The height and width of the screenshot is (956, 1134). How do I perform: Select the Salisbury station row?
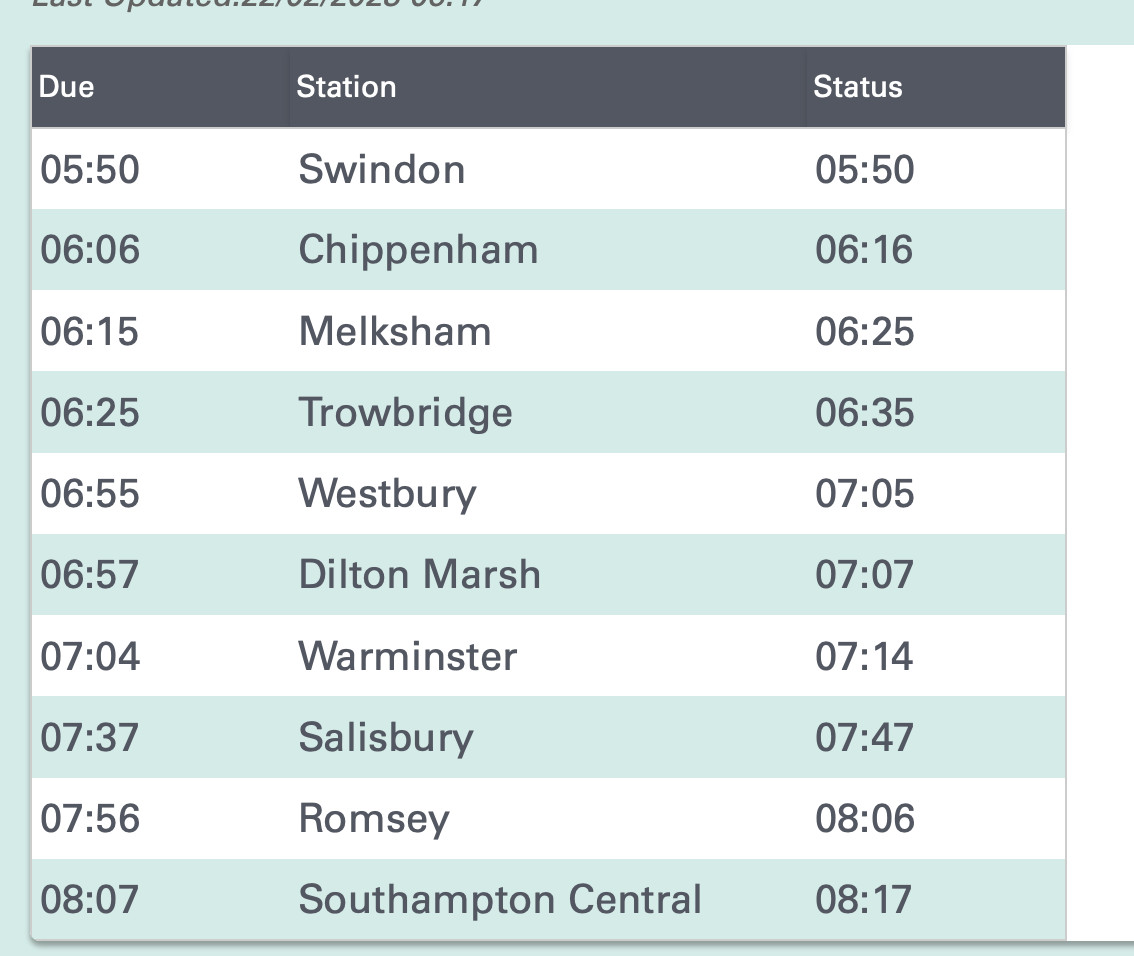[386, 738]
